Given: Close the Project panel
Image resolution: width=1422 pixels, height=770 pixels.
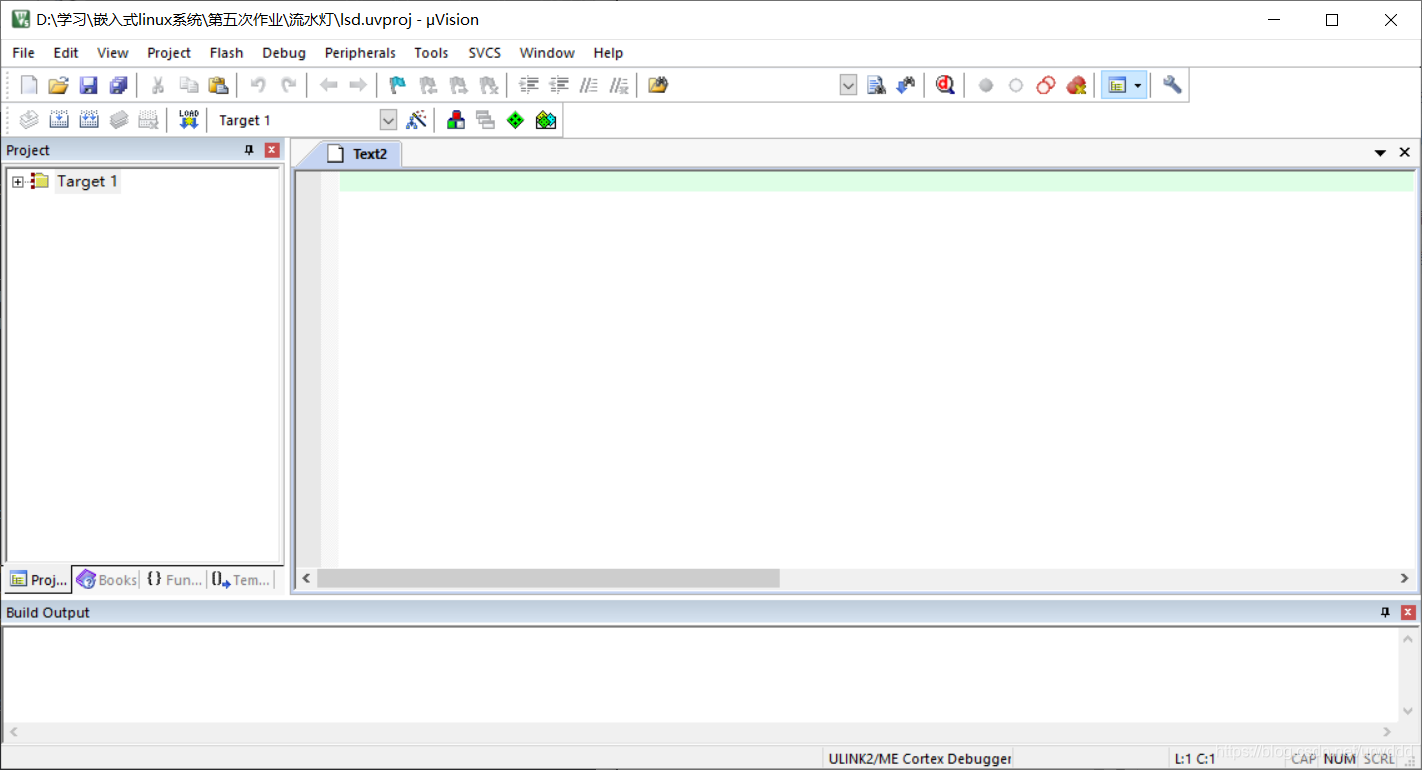Looking at the screenshot, I should (272, 150).
